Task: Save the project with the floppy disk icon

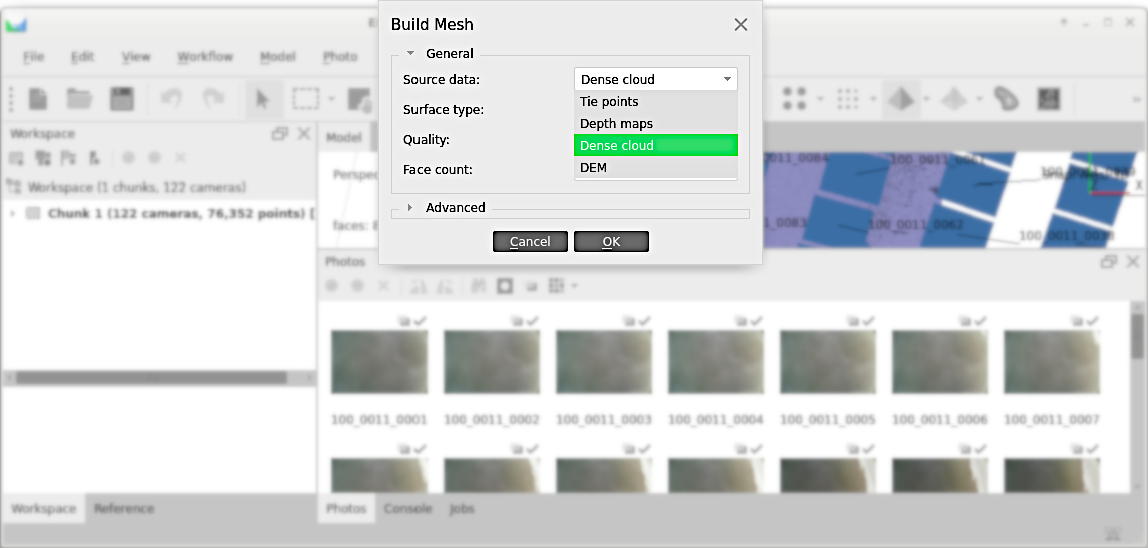Action: coord(122,98)
